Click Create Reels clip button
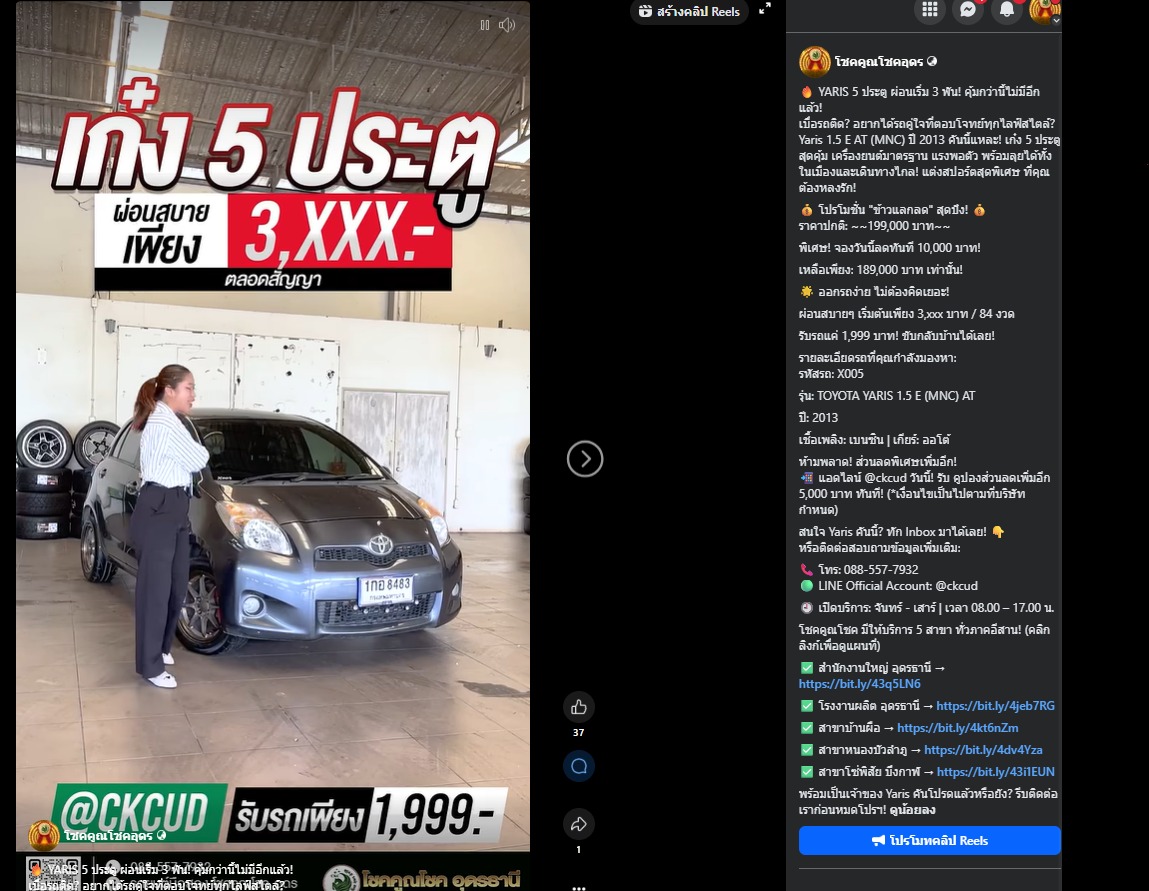Screen dimensions: 1149x891 click(689, 12)
